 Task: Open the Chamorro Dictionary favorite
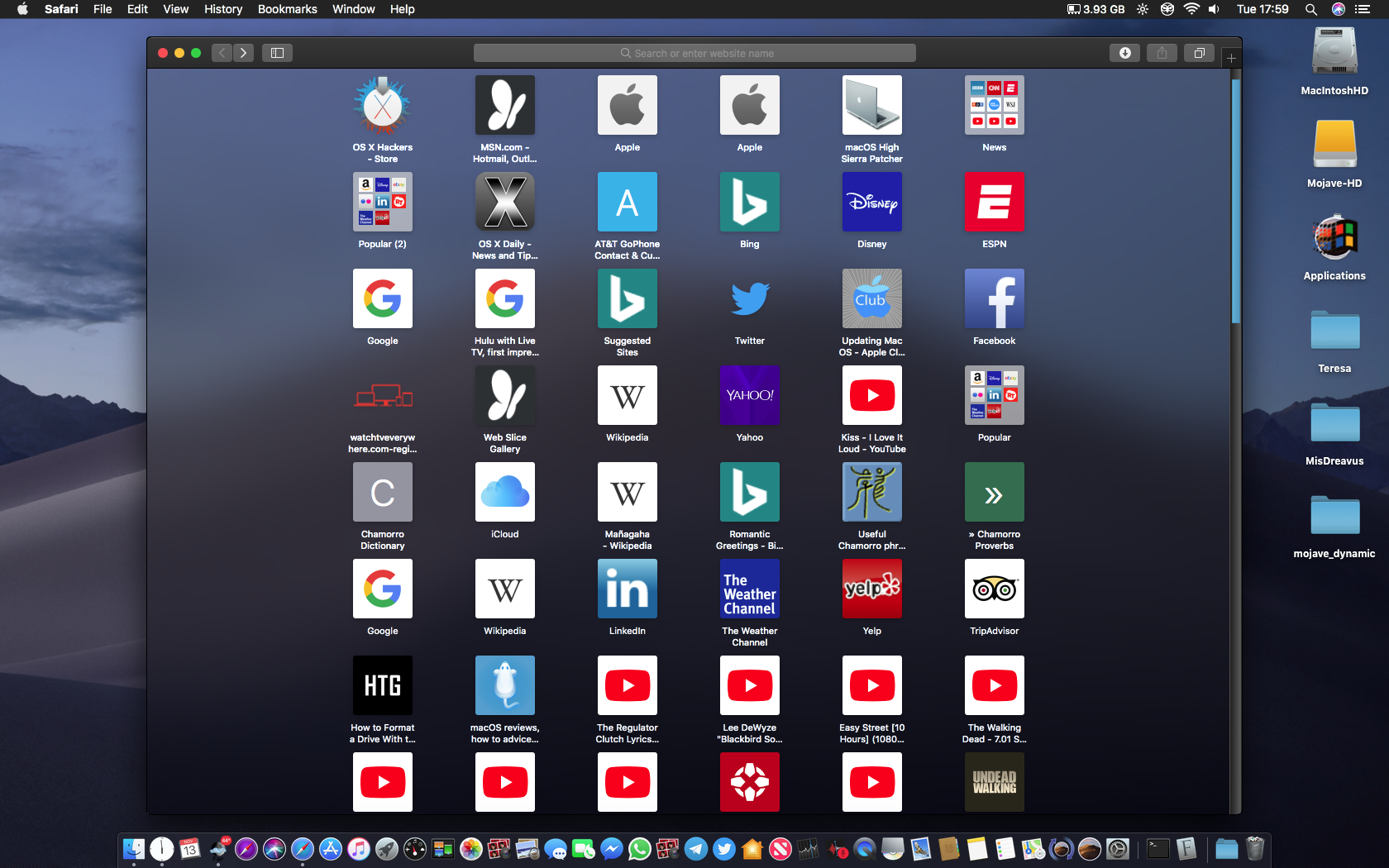point(383,492)
